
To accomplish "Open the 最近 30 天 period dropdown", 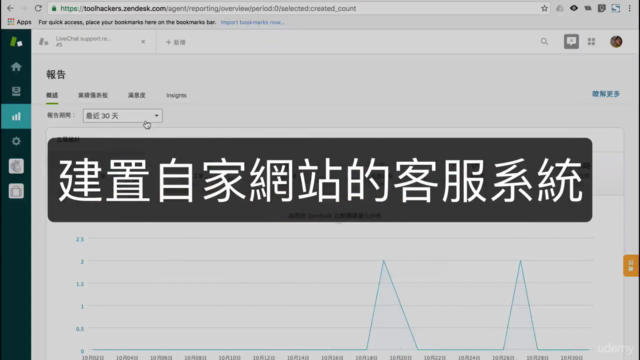I will 122,116.
